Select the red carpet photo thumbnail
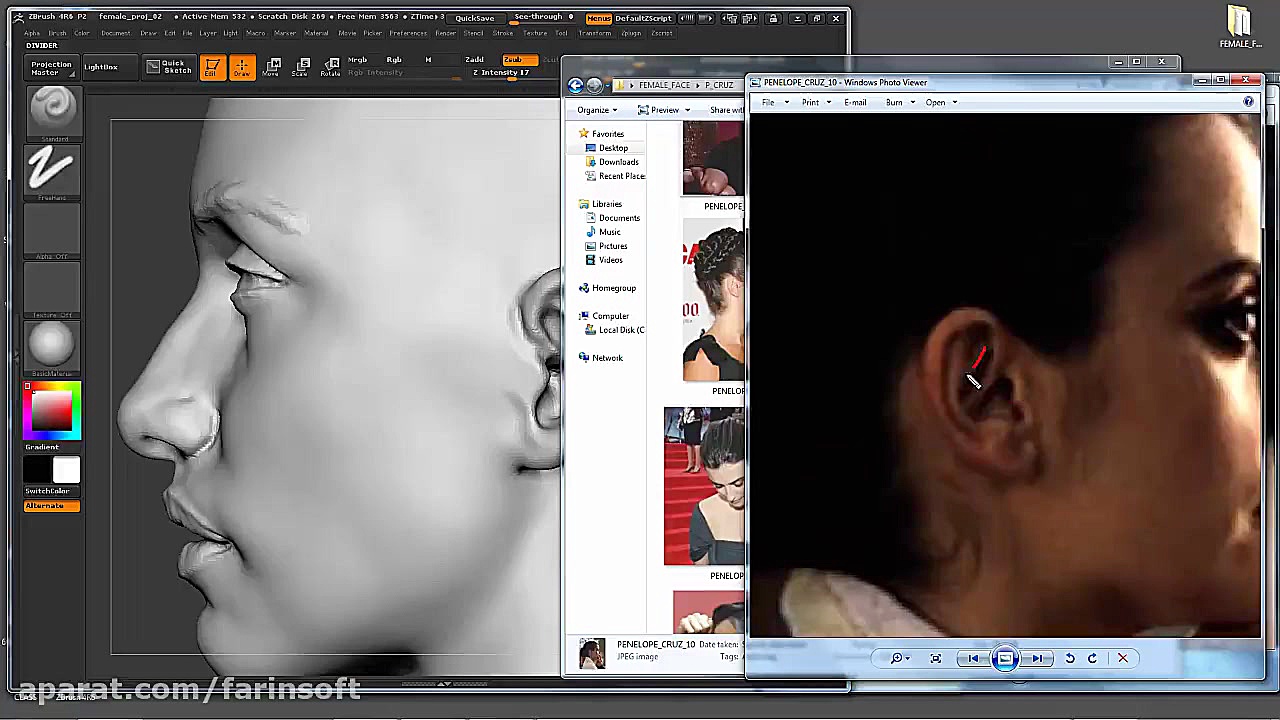This screenshot has width=1280, height=720. click(704, 486)
